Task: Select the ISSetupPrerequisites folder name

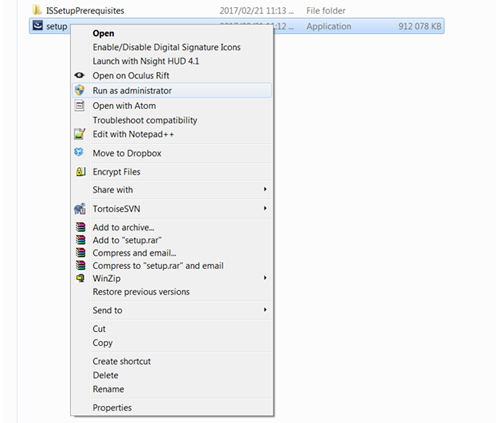Action: (x=85, y=11)
